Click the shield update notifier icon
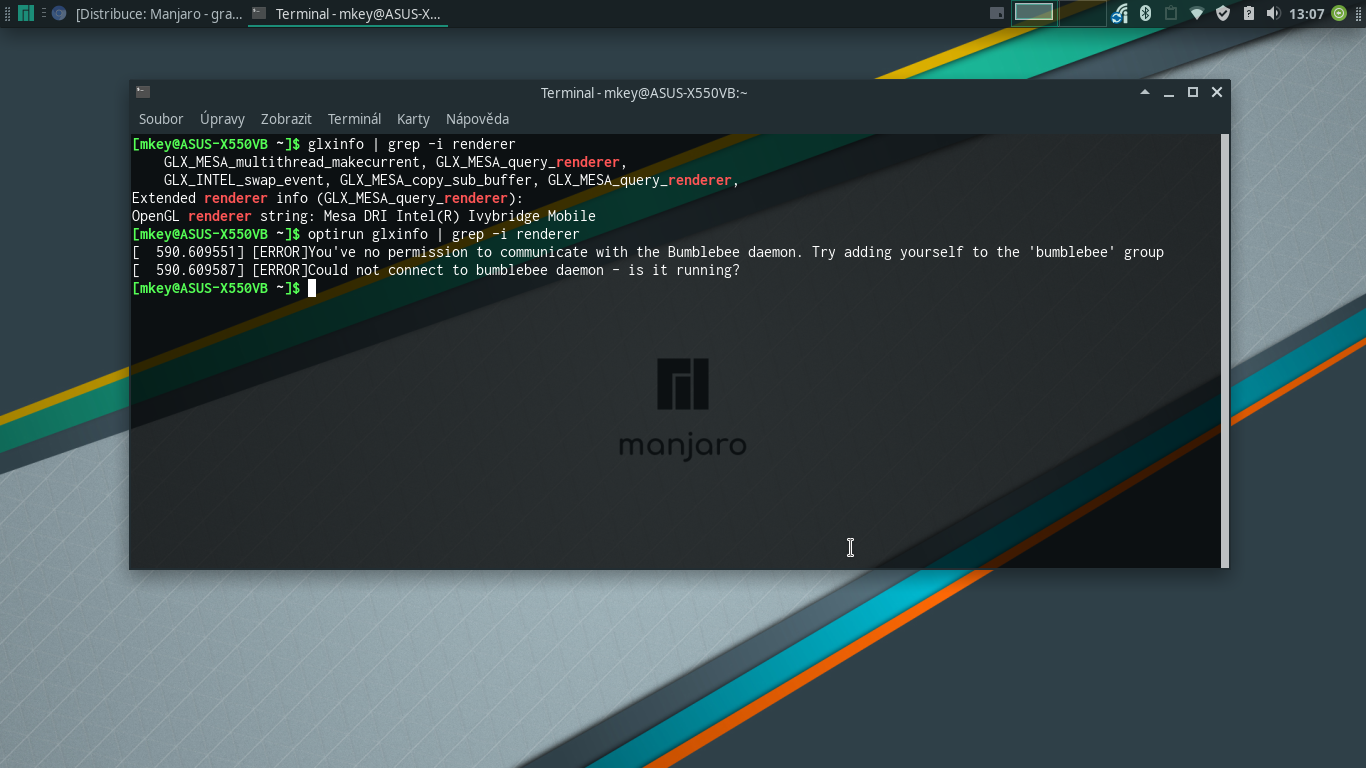1366x768 pixels. pyautogui.click(x=1223, y=13)
